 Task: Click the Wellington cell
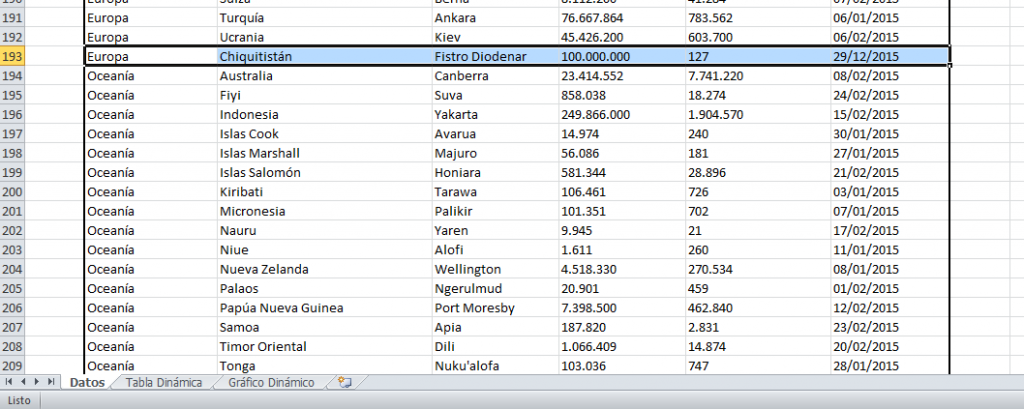pos(495,269)
